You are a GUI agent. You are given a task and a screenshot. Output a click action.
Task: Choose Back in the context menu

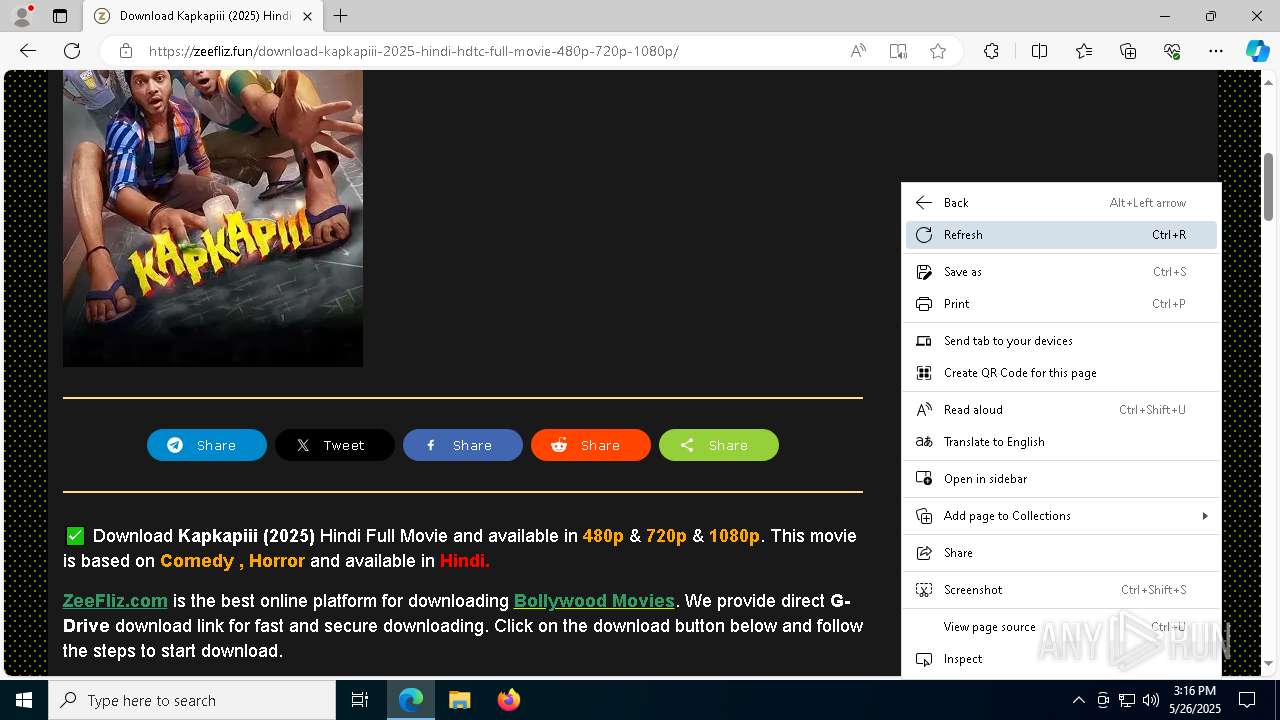(x=1061, y=203)
